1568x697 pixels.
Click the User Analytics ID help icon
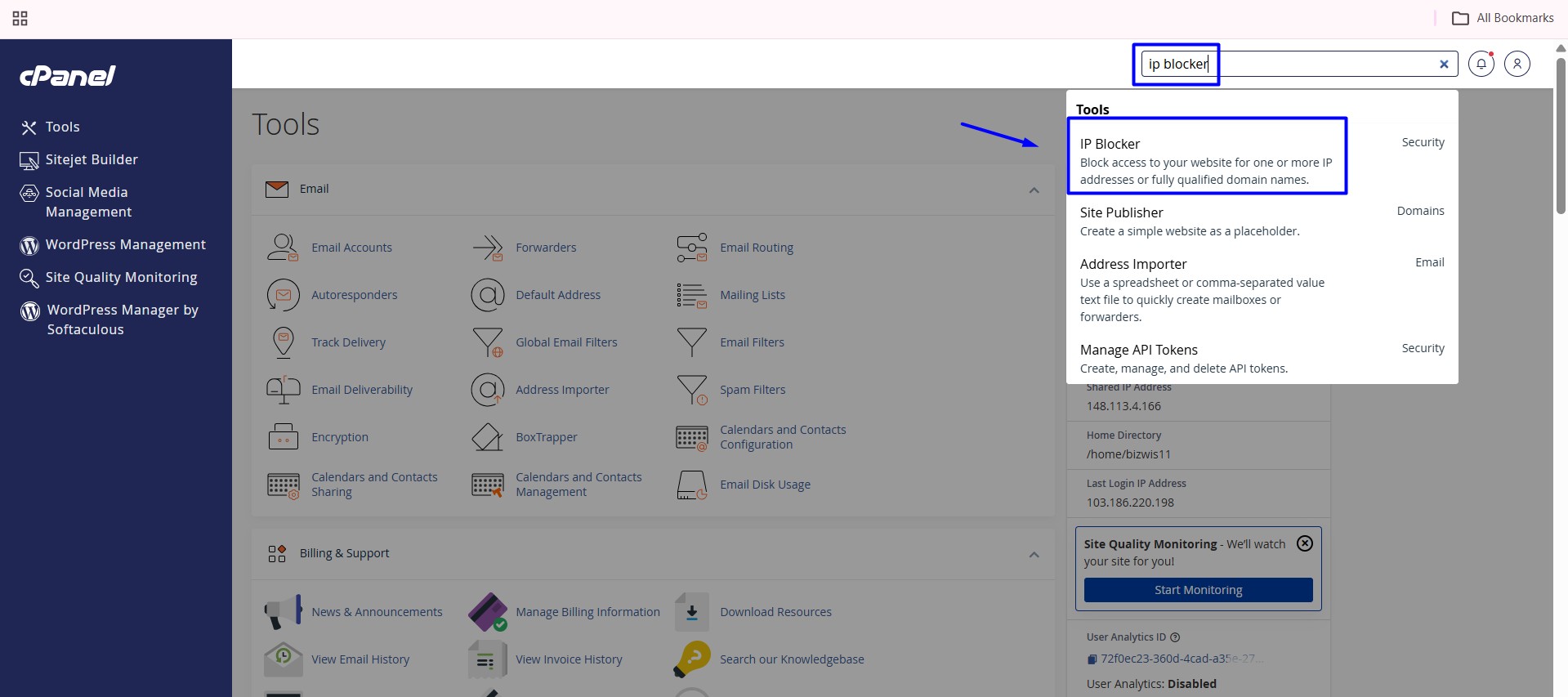click(1175, 637)
